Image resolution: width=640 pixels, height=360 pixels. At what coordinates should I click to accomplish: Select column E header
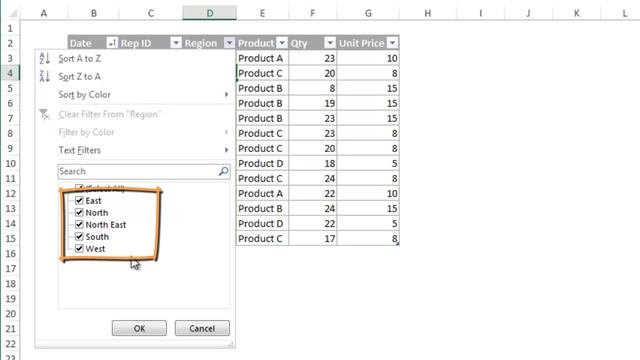pyautogui.click(x=262, y=13)
